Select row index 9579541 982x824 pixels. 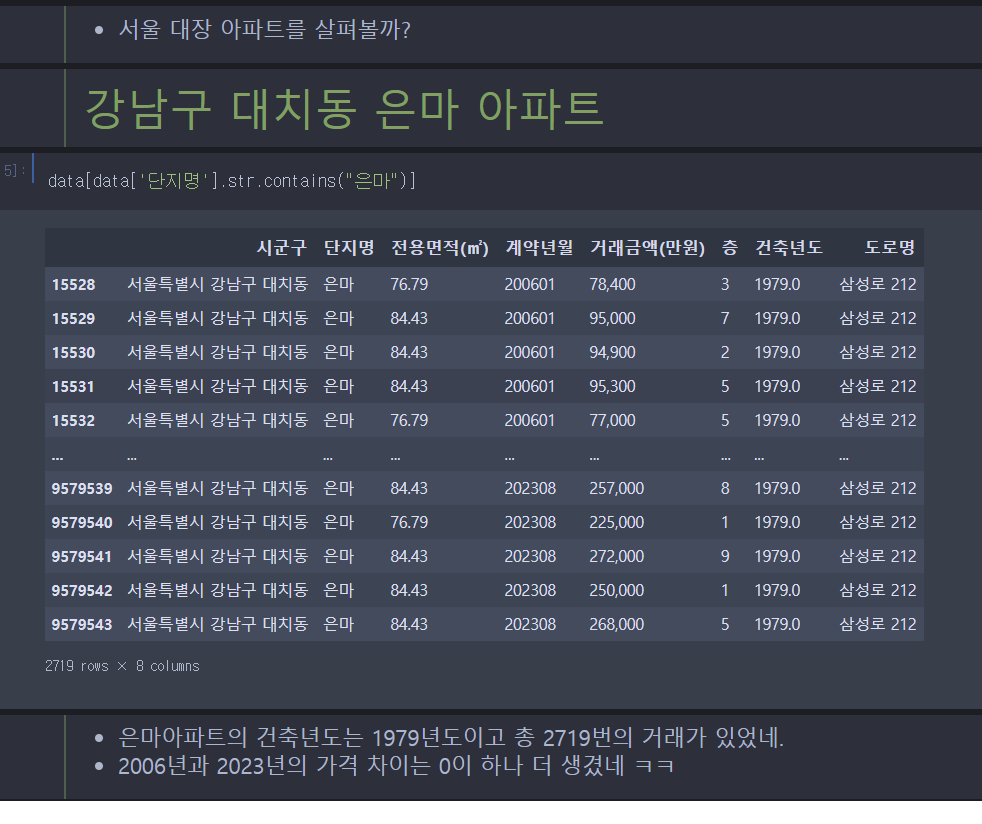coord(82,556)
